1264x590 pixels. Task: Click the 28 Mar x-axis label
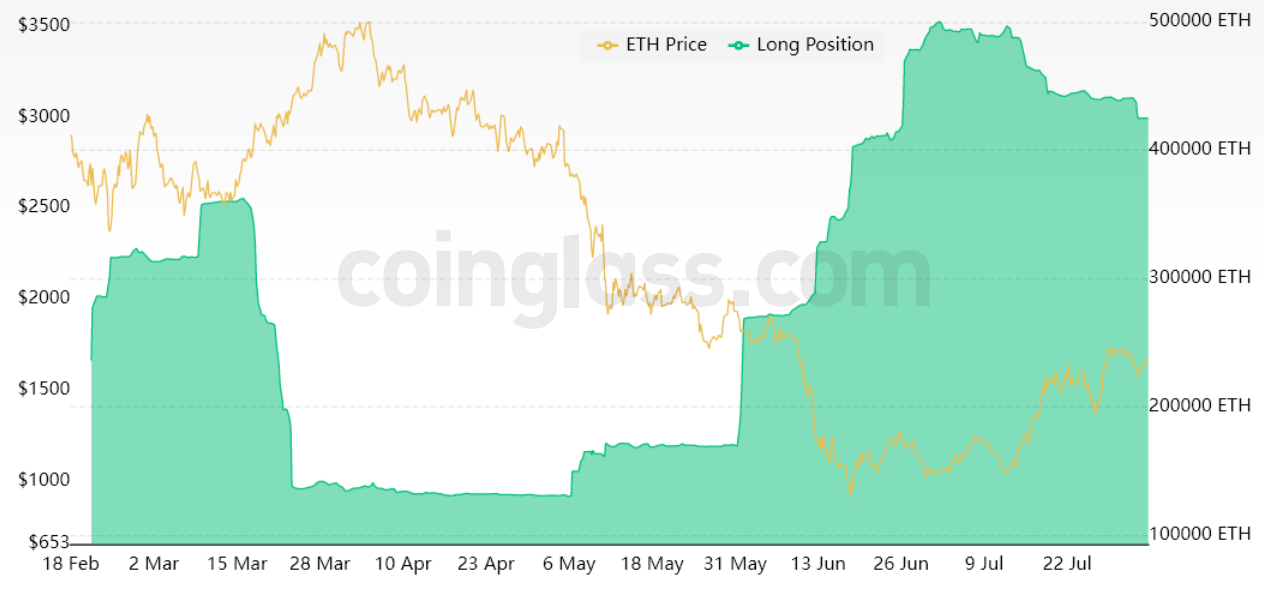(320, 564)
